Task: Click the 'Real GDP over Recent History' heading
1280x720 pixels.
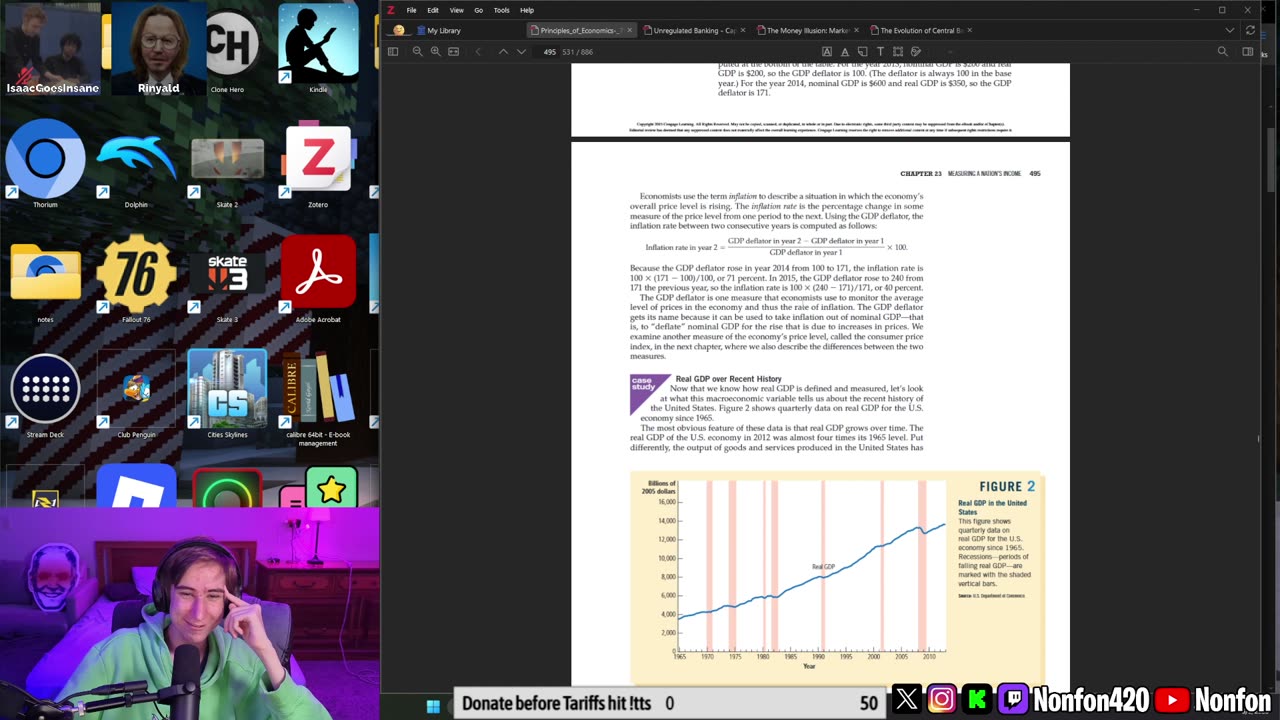Action: tap(728, 379)
